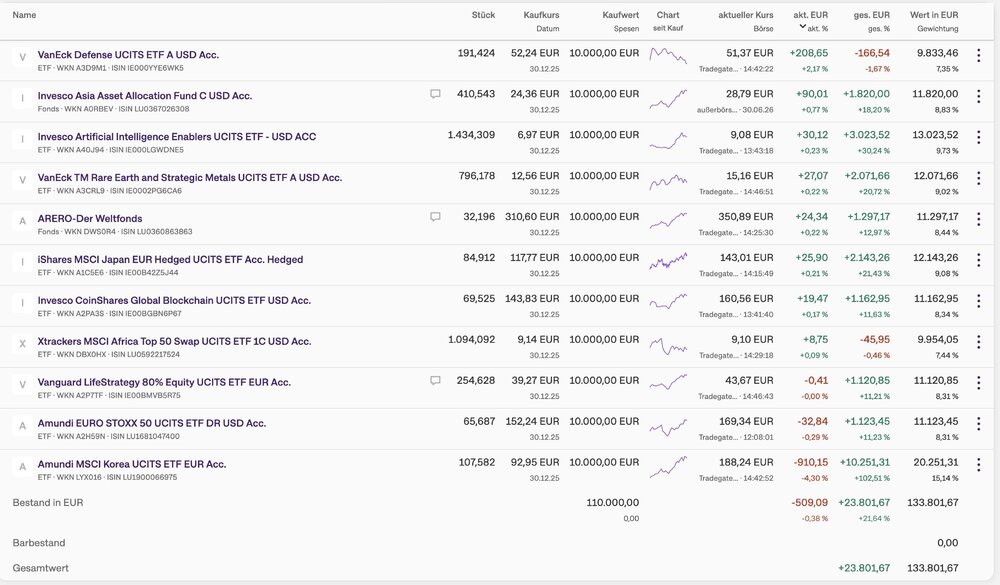Screen dimensions: 1000x585
Task: Sort table by Wert in EUR header
Action: click(934, 15)
